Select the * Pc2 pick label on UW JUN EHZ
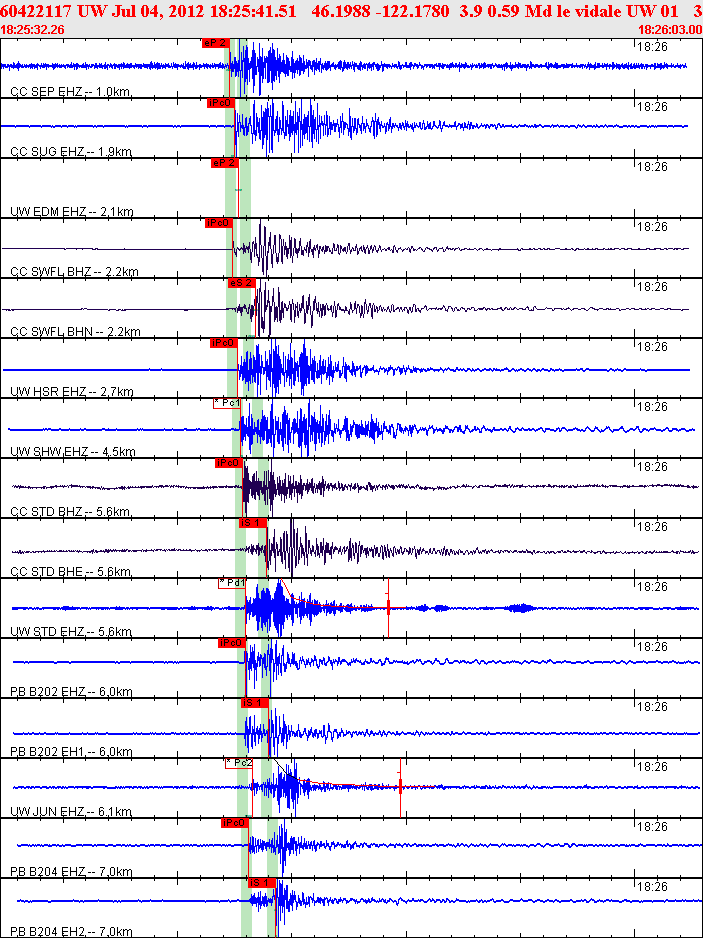Image resolution: width=703 pixels, height=938 pixels. click(239, 763)
